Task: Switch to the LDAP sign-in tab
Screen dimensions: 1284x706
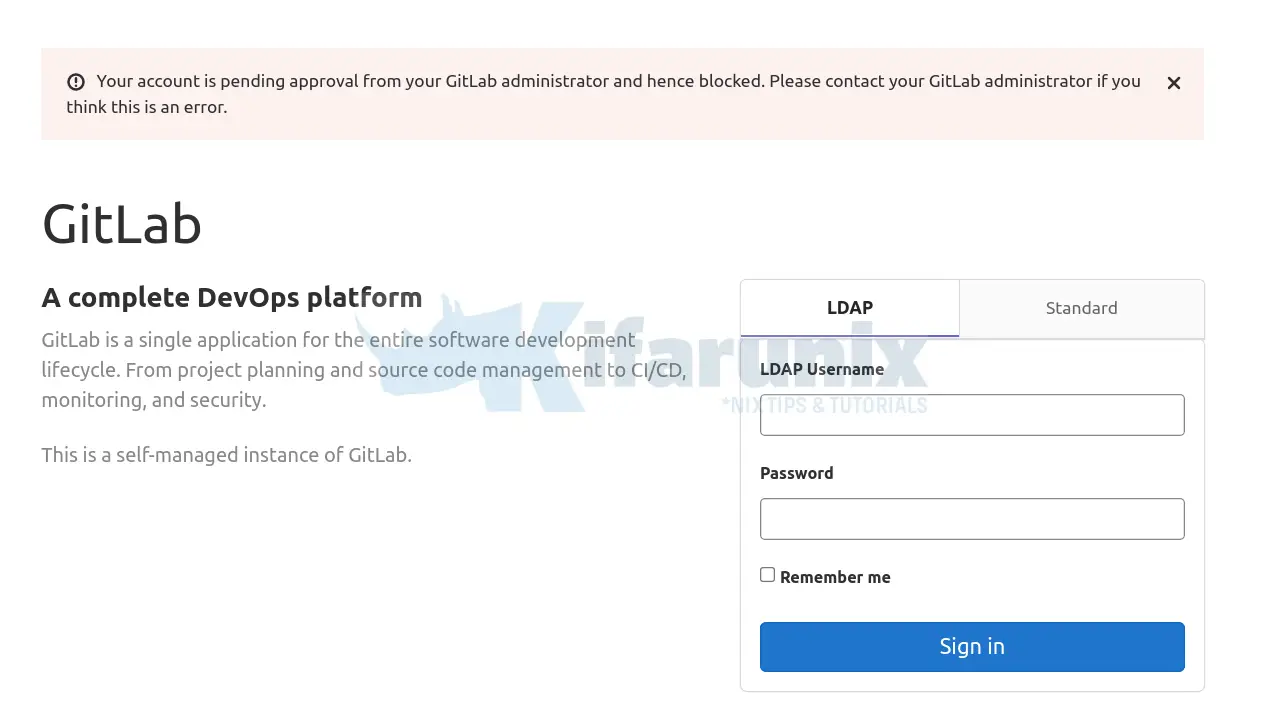Action: point(850,308)
